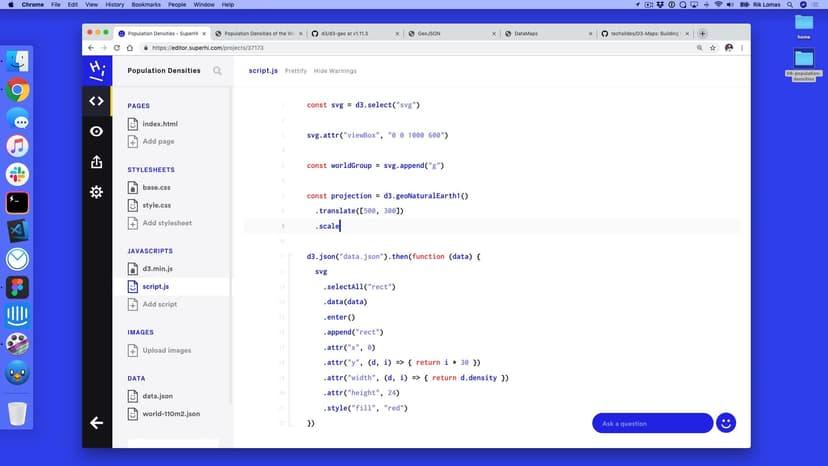Open the code editor view icon
Screen dimensions: 828x466
(96, 100)
